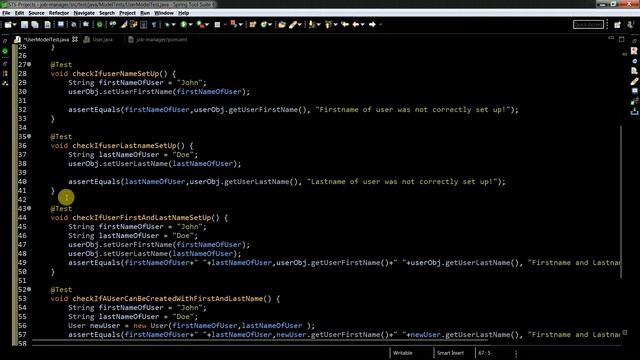Screen dimensions: 640x360
Task: Open the Coverage dropdown arrow
Action: tap(207, 24)
